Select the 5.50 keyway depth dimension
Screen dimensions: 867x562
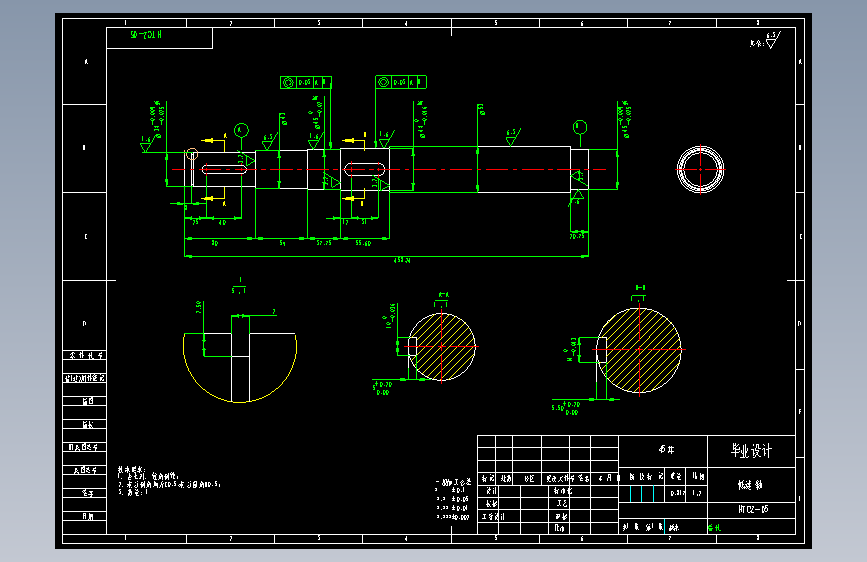[565, 408]
